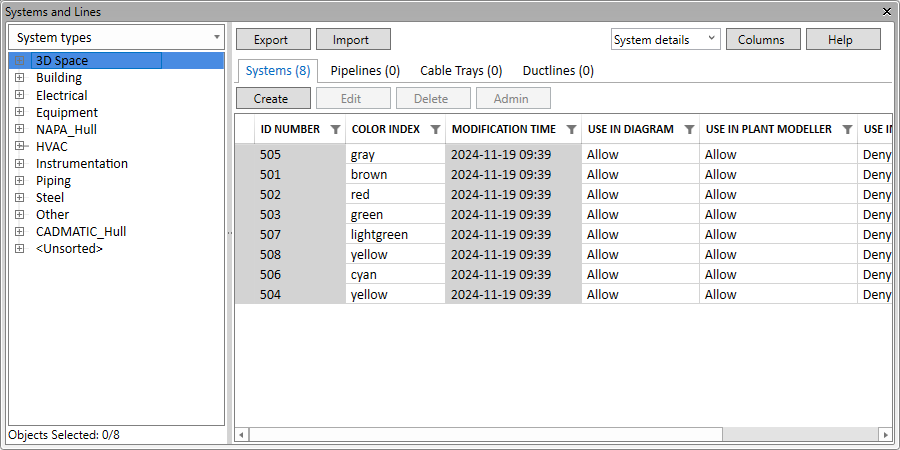Click filter icon in ID NUMBER column
The width and height of the screenshot is (900, 450).
(x=335, y=130)
